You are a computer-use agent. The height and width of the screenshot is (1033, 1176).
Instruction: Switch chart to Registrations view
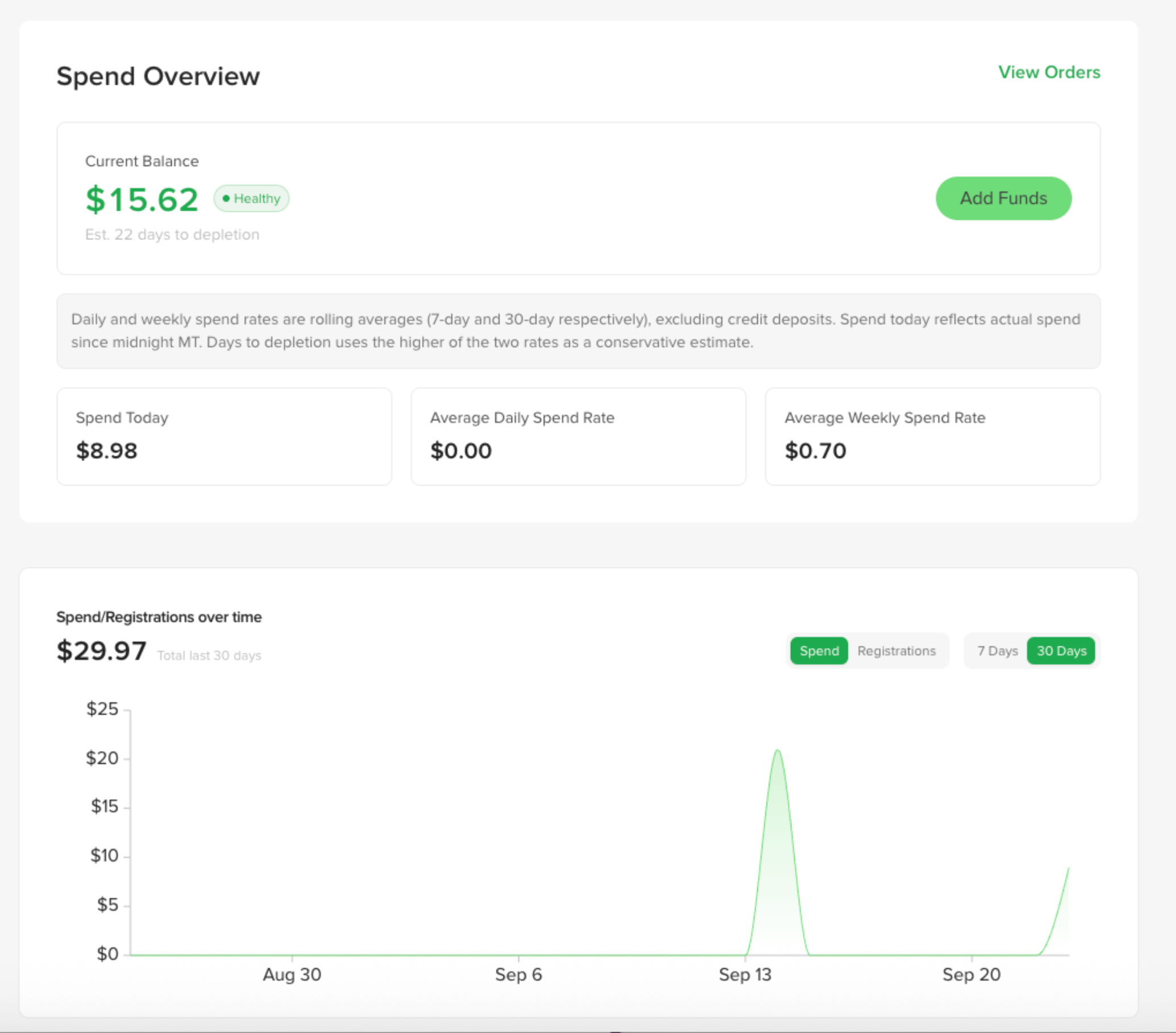(x=896, y=651)
